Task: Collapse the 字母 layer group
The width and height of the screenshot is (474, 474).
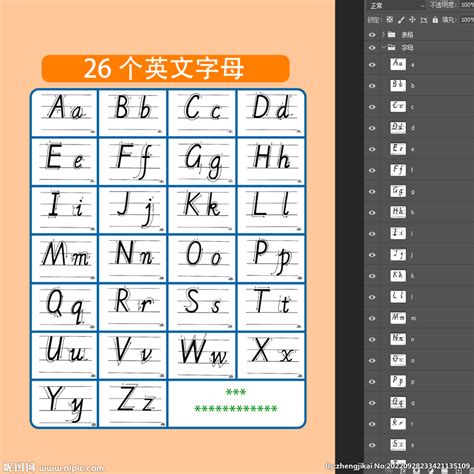Action: pos(383,47)
